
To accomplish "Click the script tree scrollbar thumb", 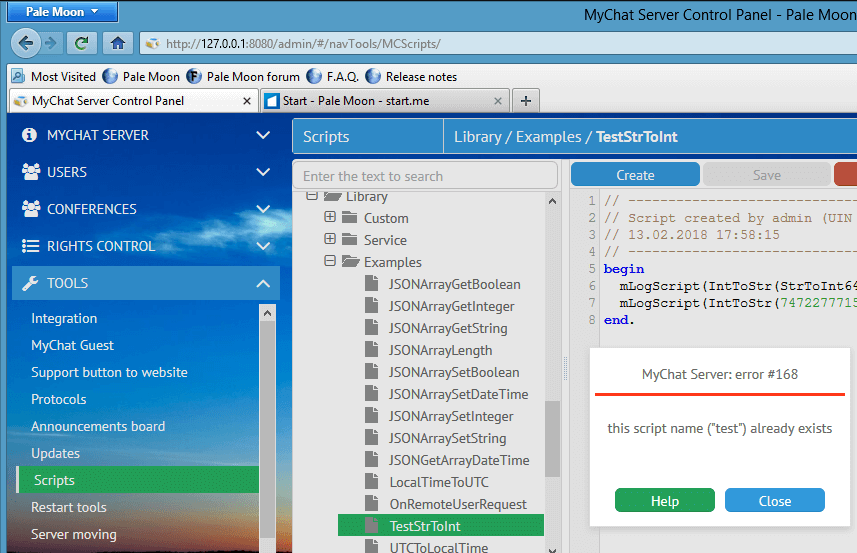I will pyautogui.click(x=552, y=439).
